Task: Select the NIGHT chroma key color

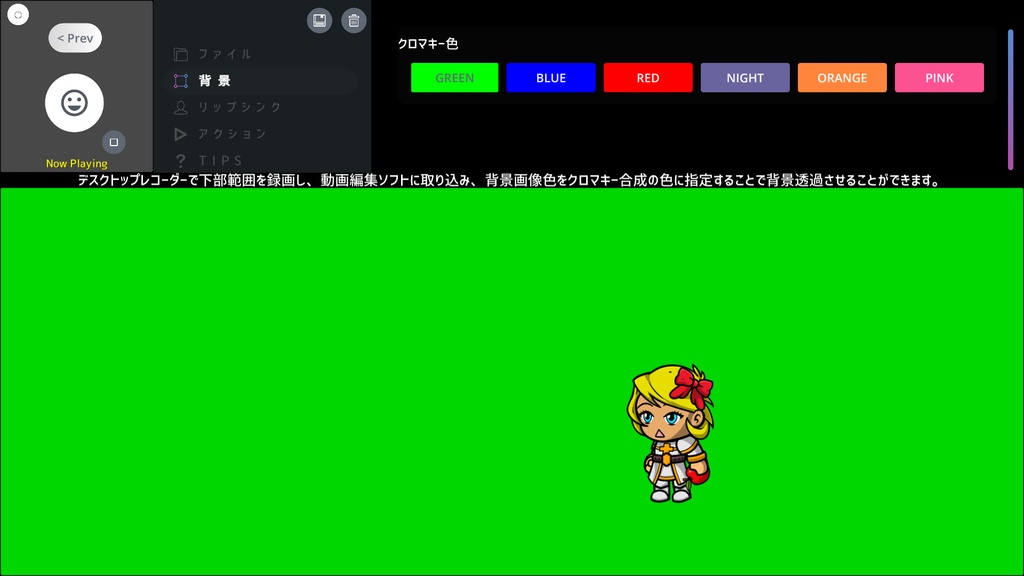Action: click(x=745, y=77)
